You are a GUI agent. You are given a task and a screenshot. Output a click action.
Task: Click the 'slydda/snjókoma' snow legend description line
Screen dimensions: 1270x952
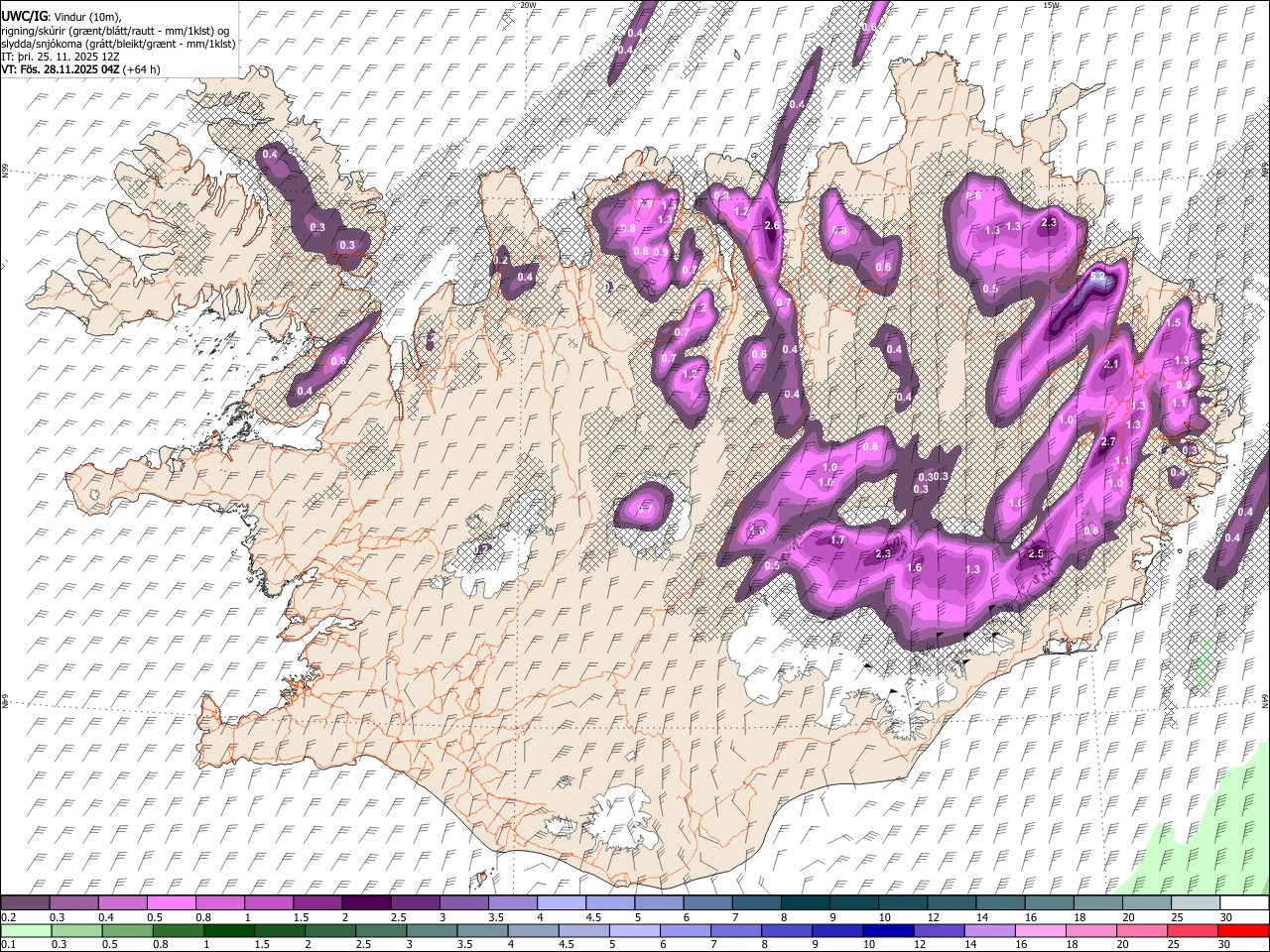pyautogui.click(x=119, y=44)
